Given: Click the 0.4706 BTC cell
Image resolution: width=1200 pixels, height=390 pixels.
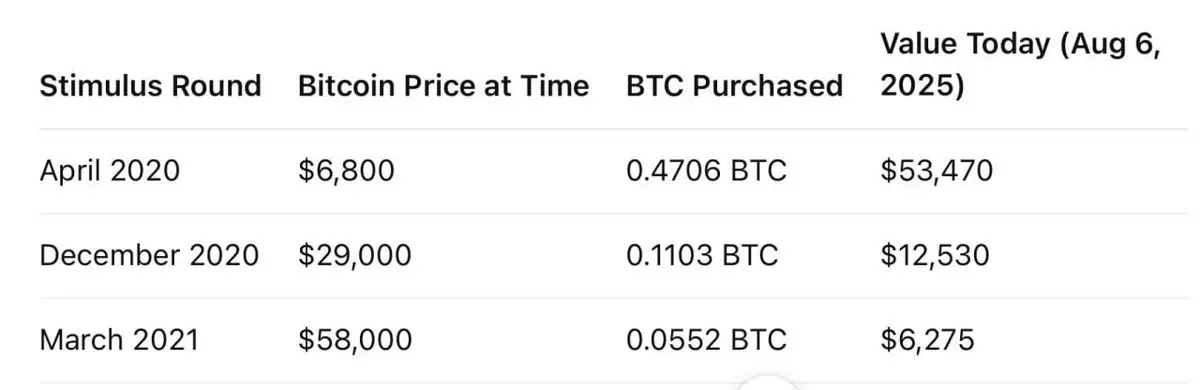Looking at the screenshot, I should 706,171.
